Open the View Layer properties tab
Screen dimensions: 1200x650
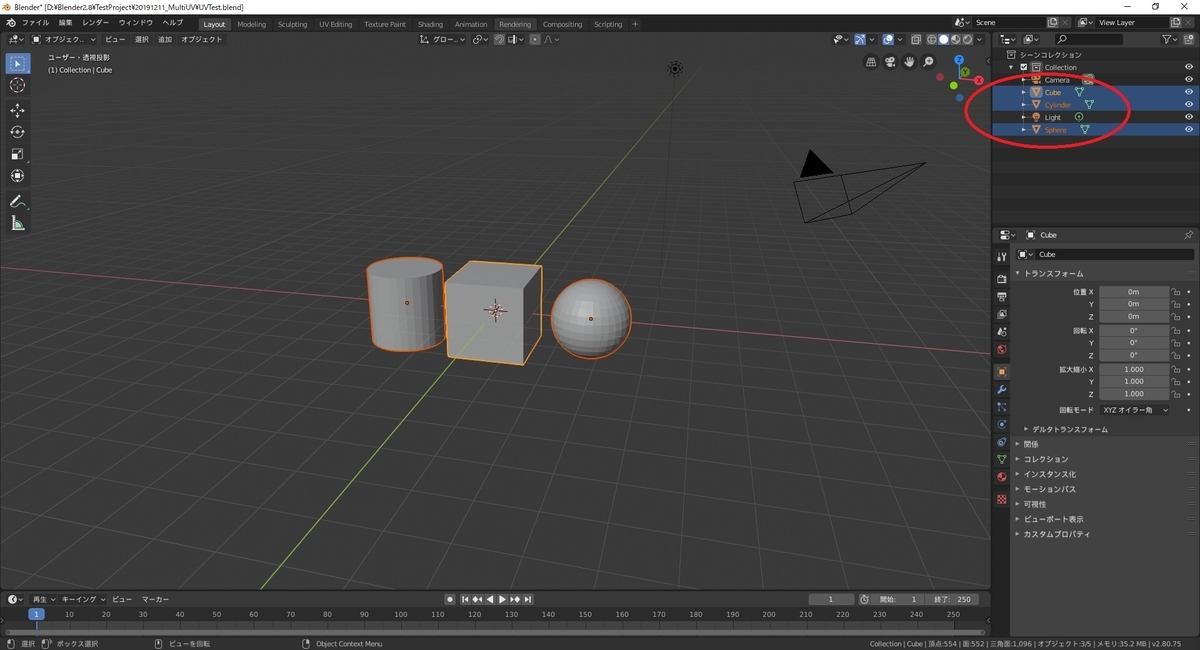pyautogui.click(x=1001, y=314)
